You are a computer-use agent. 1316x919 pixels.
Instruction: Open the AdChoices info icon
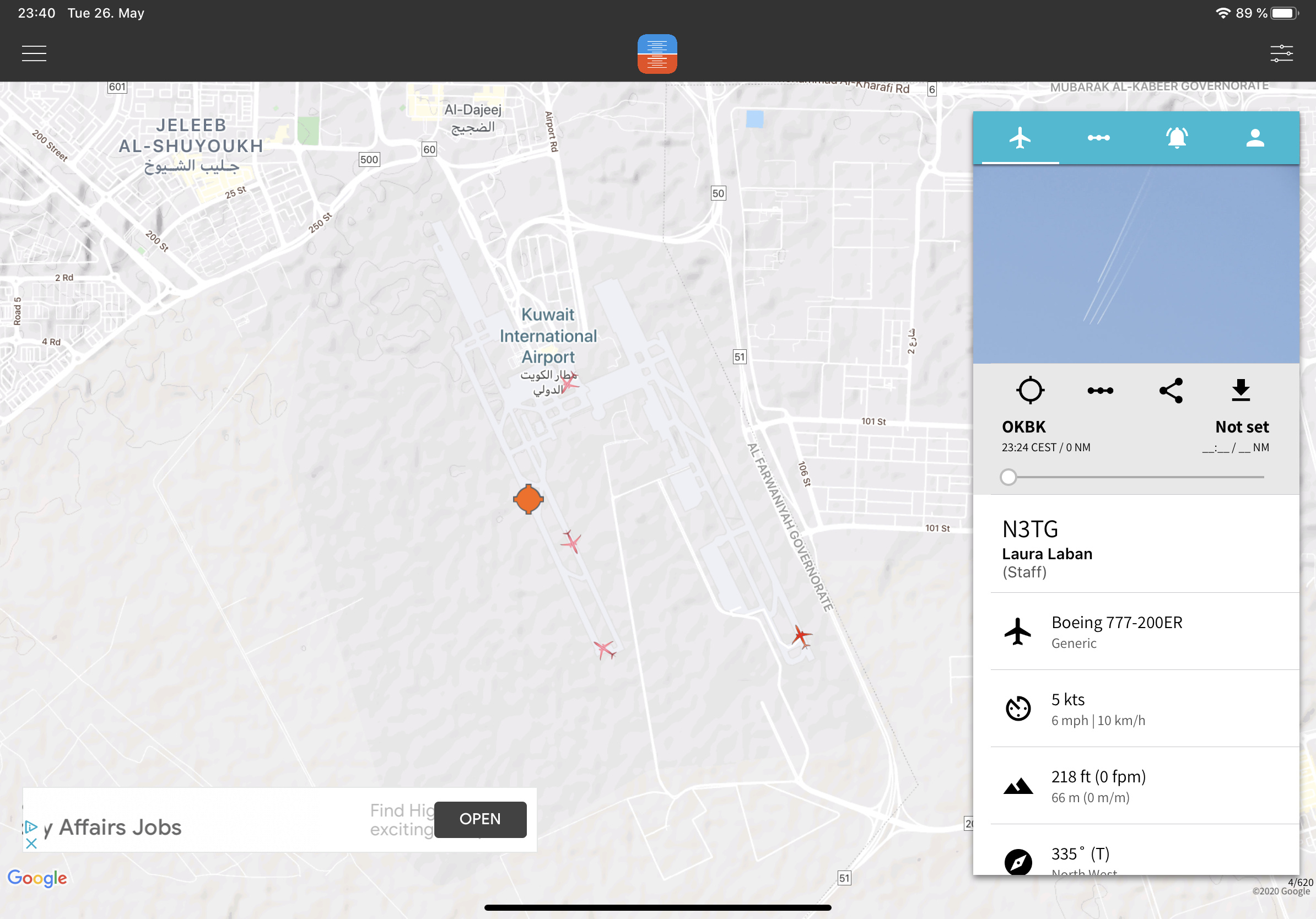31,827
